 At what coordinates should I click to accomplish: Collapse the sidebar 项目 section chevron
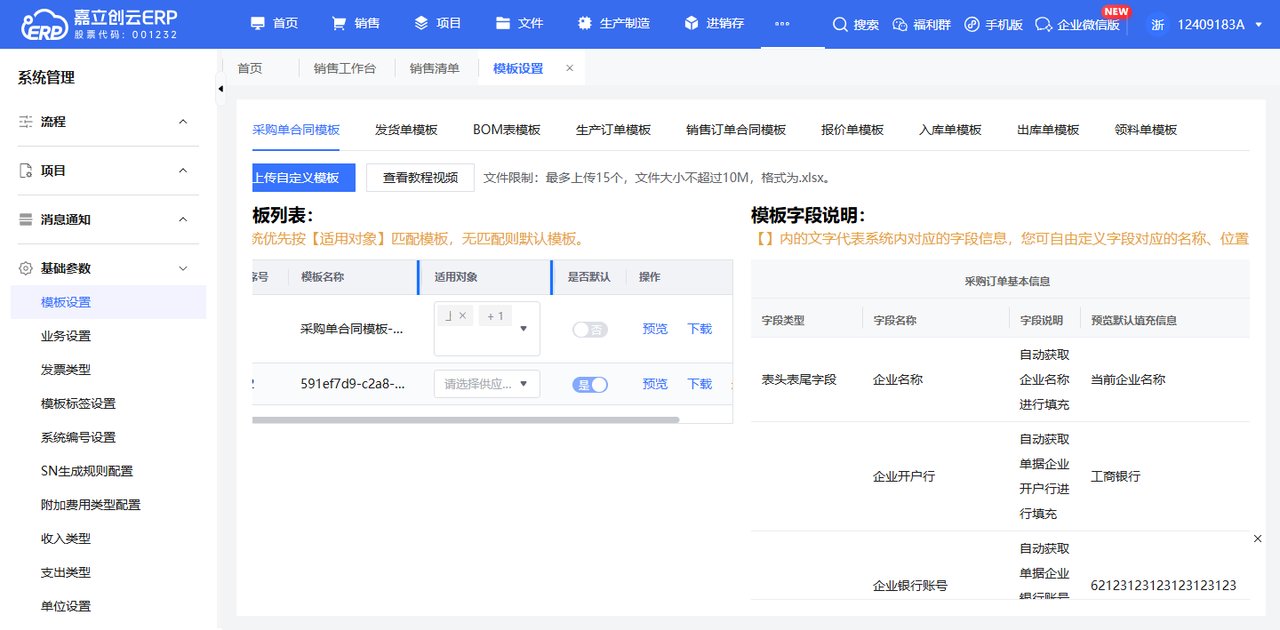(x=183, y=171)
